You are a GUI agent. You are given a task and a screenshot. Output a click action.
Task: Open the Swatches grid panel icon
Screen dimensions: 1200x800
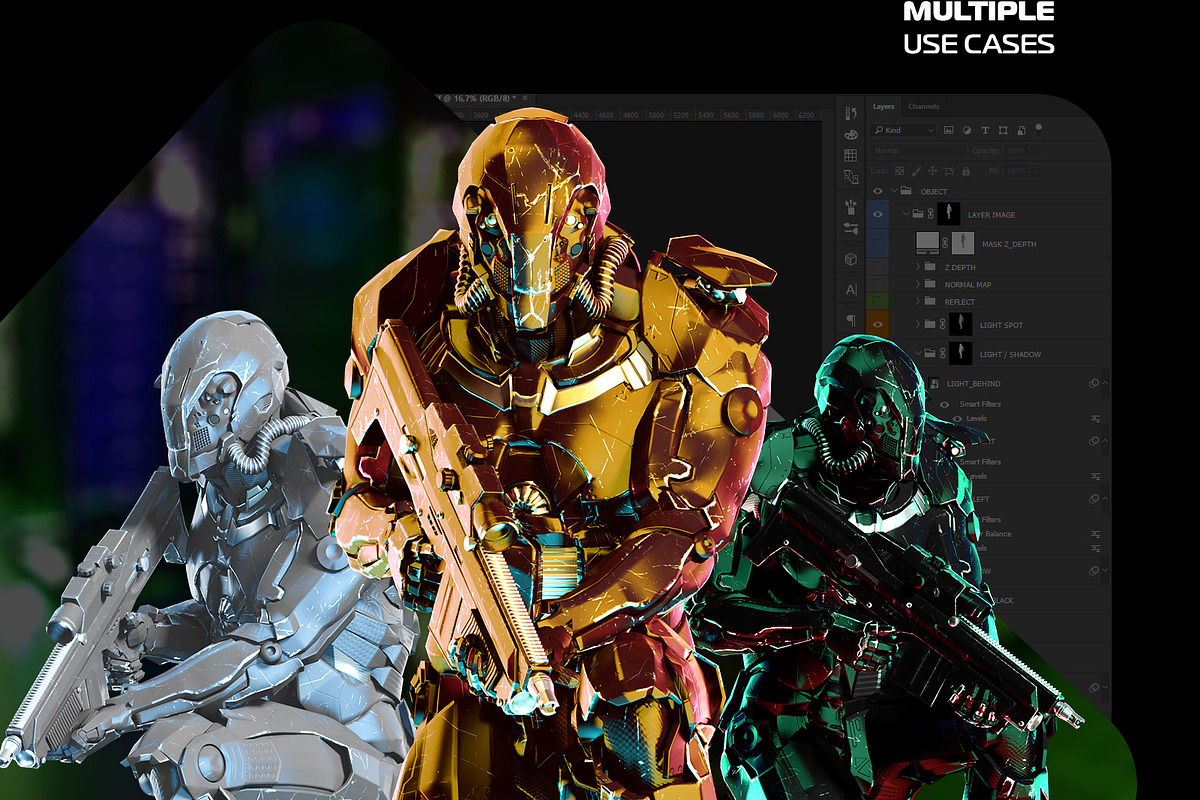851,155
